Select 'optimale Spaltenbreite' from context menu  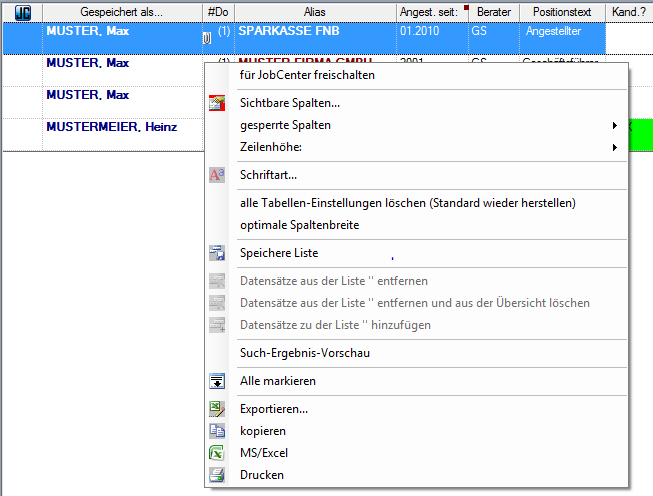click(x=299, y=225)
